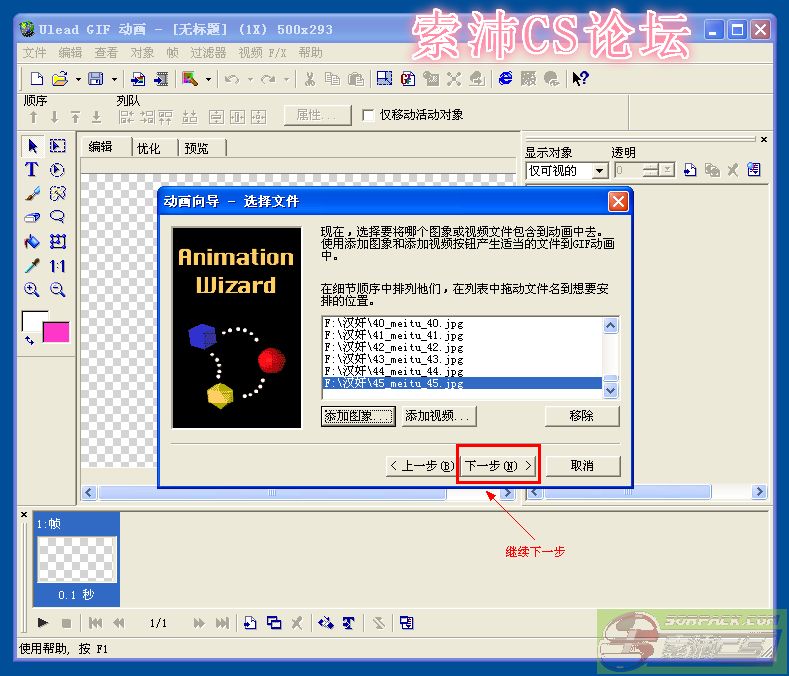789x676 pixels.
Task: Click the white foreground color swatch
Action: click(34, 319)
